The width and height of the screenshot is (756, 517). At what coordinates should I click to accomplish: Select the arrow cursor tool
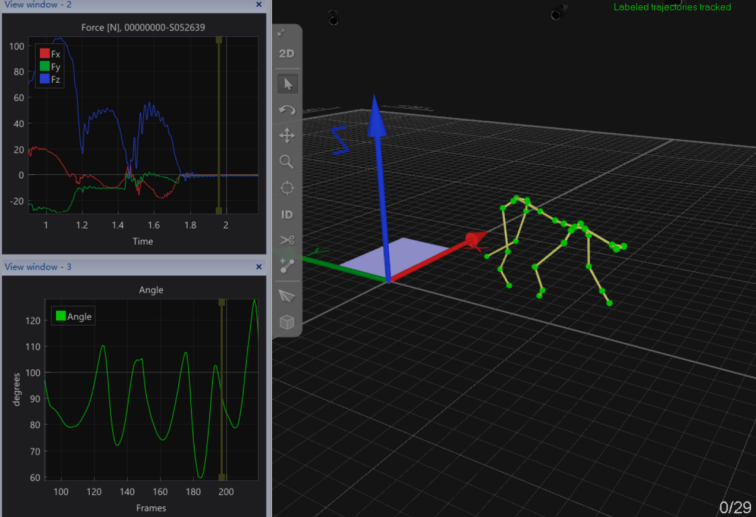coord(287,83)
